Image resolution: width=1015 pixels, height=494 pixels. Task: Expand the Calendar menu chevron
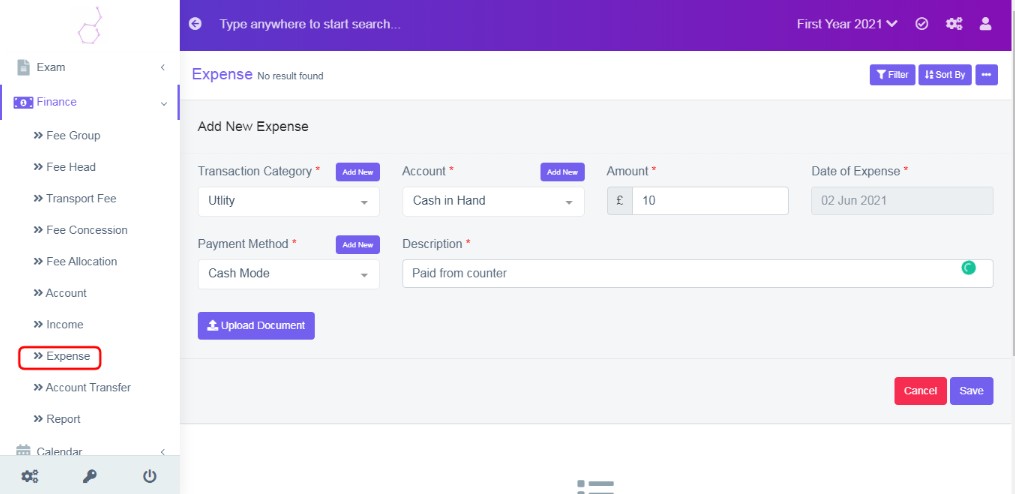[162, 452]
